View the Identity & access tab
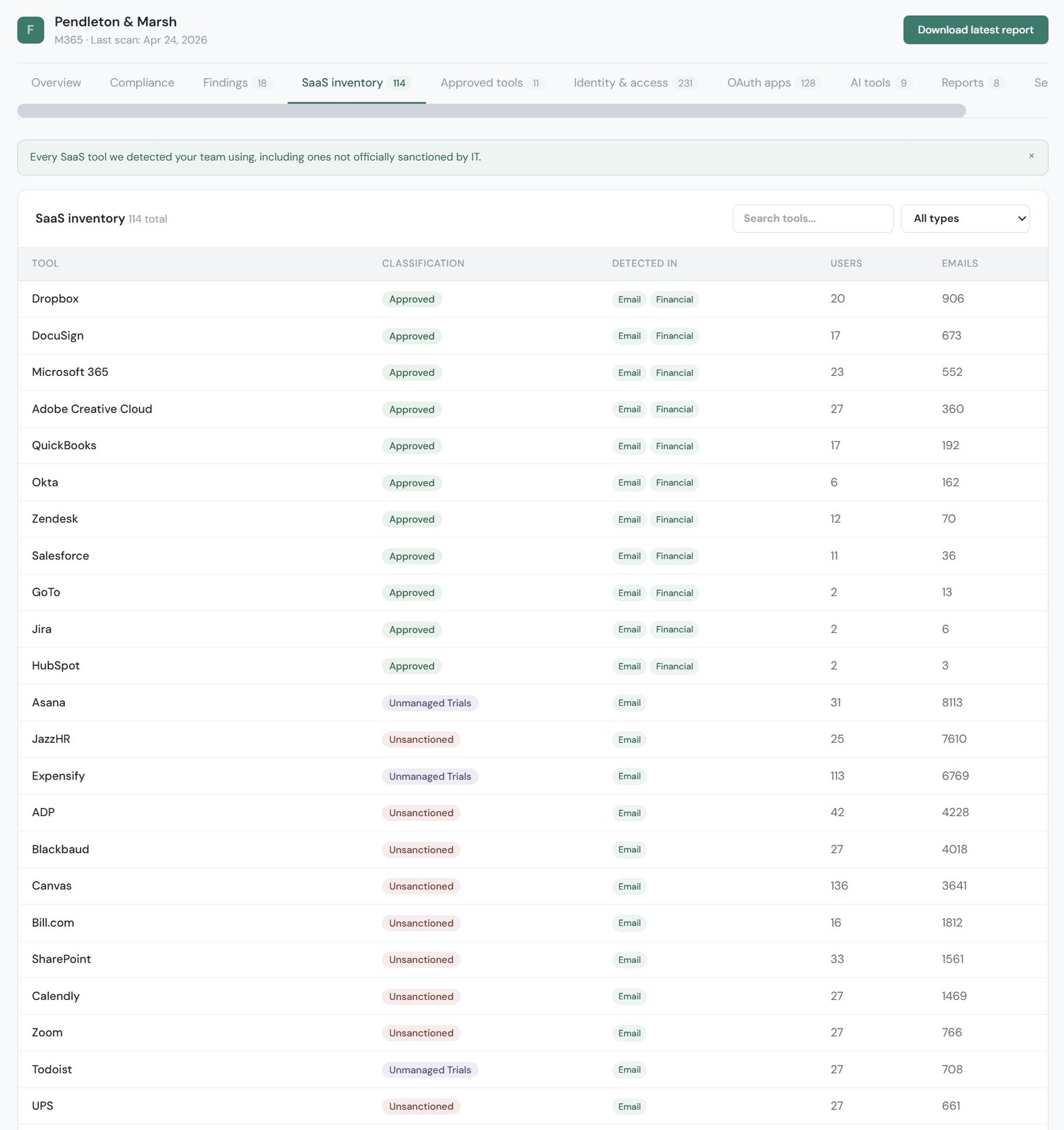Screen dimensions: 1064x1130 (x=635, y=83)
